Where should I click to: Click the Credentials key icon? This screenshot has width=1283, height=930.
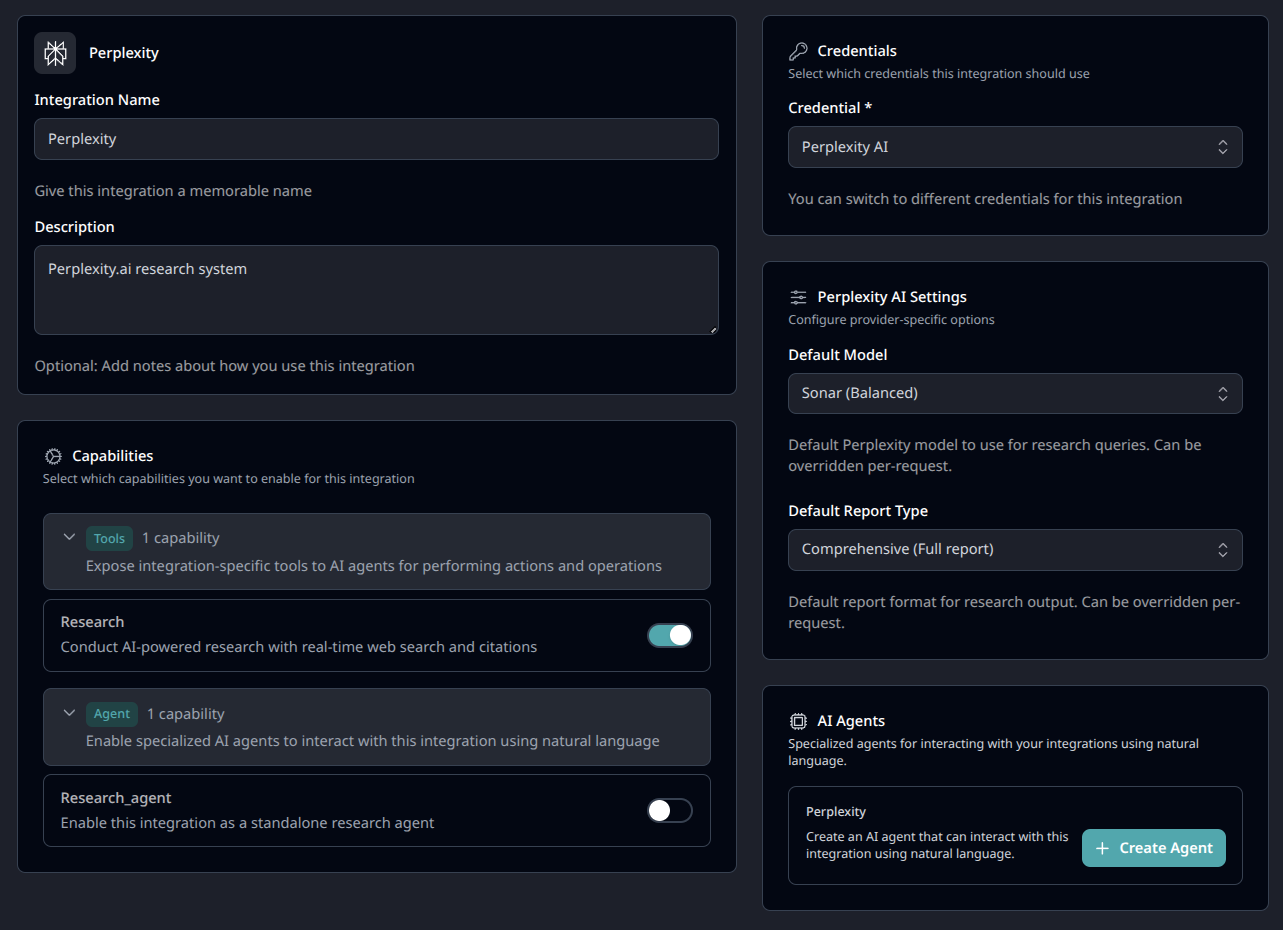pos(798,51)
